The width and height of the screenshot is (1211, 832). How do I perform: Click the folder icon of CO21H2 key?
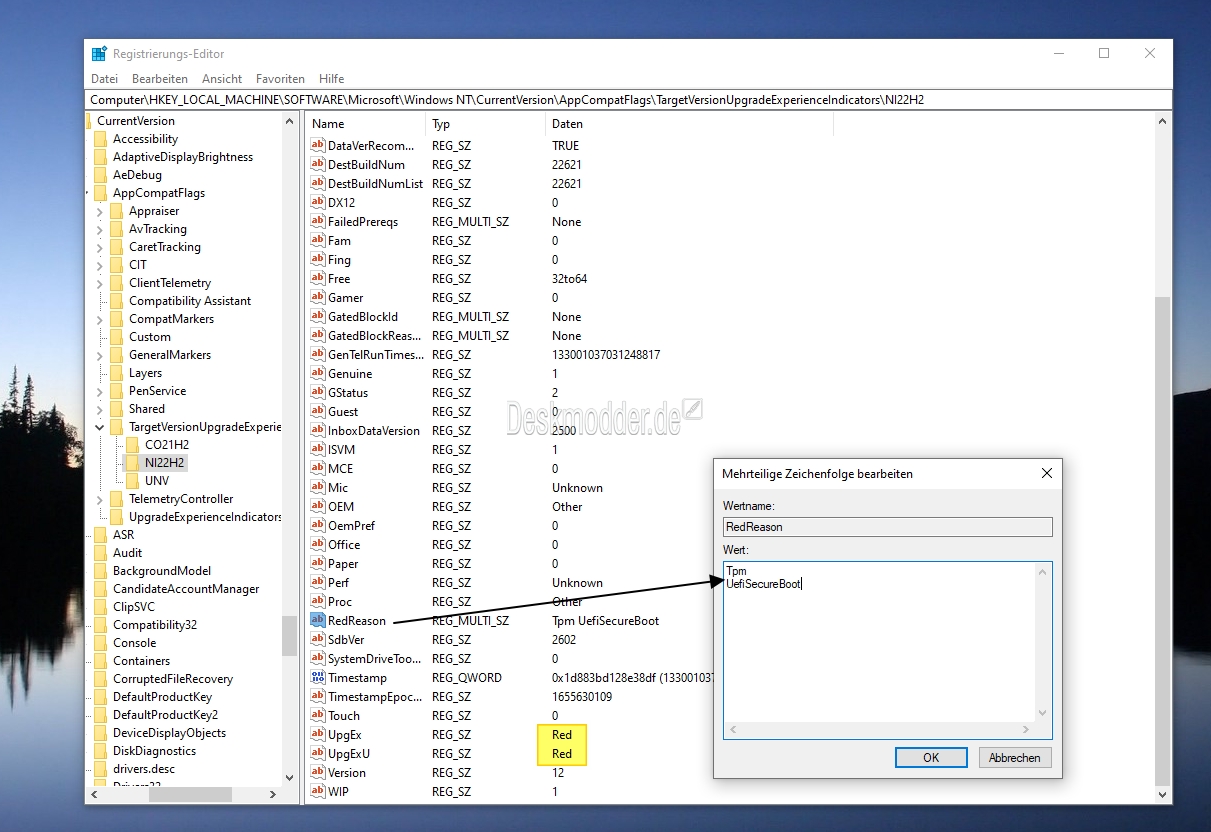tap(132, 444)
